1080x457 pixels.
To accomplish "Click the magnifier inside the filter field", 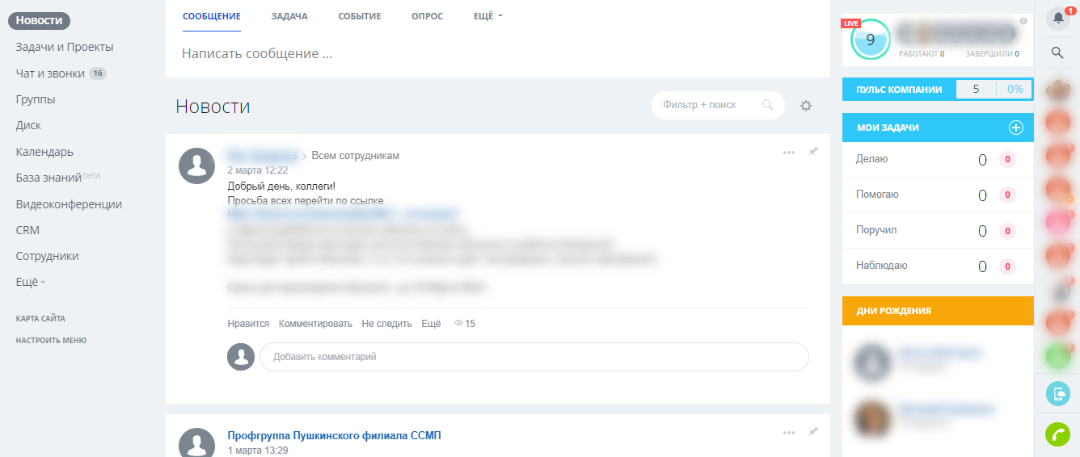I will tap(768, 105).
